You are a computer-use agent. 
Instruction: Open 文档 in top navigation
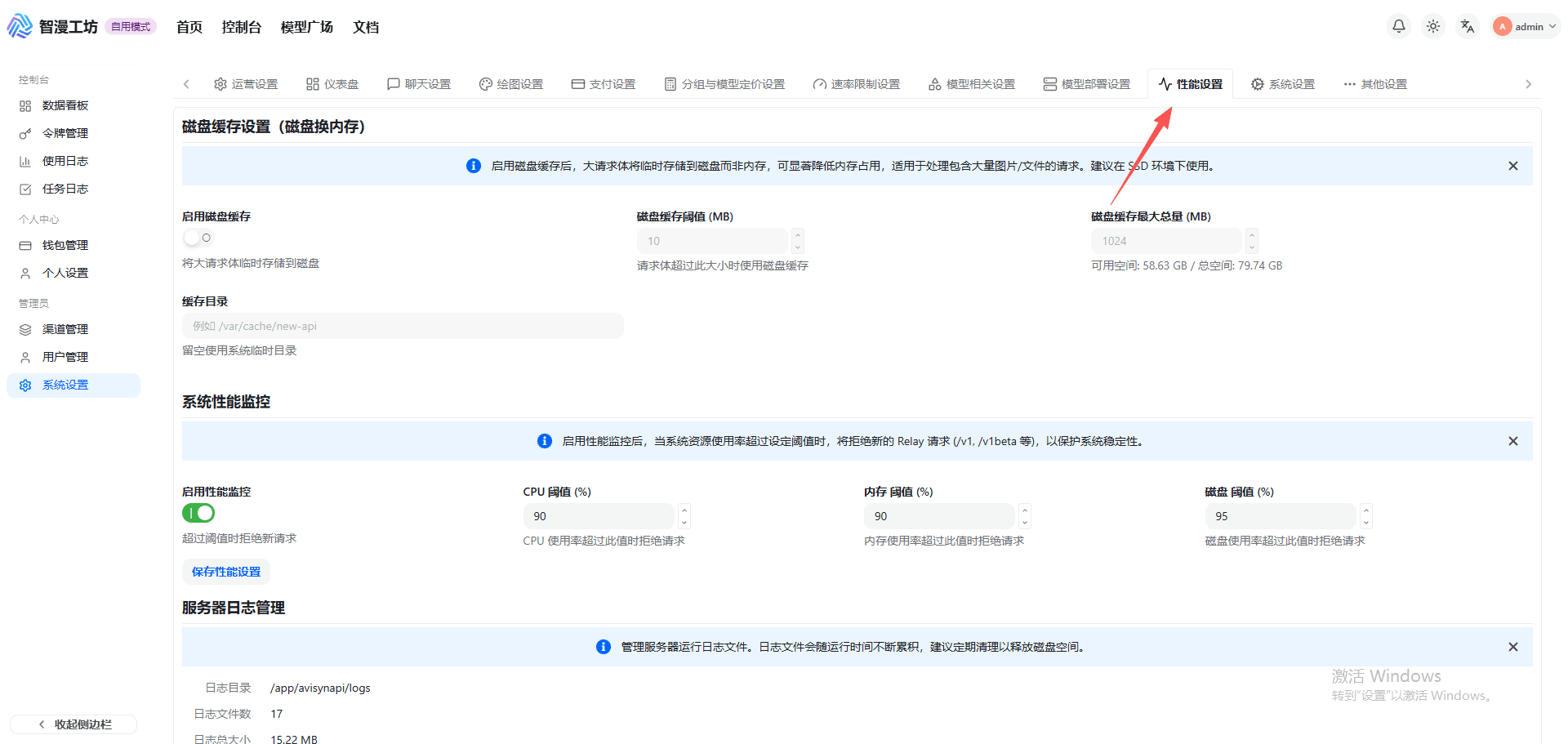(x=366, y=27)
